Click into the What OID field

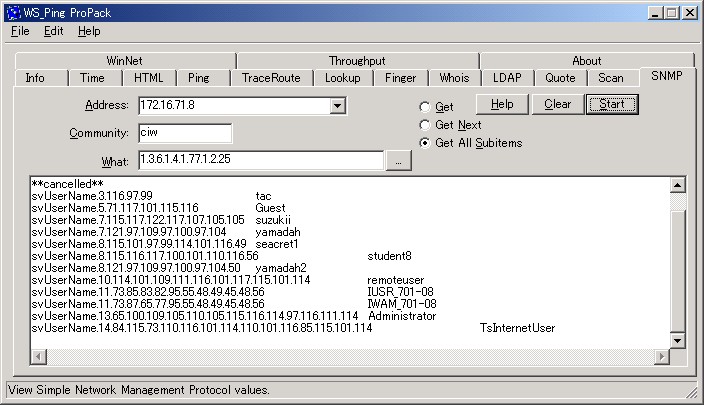pos(261,160)
